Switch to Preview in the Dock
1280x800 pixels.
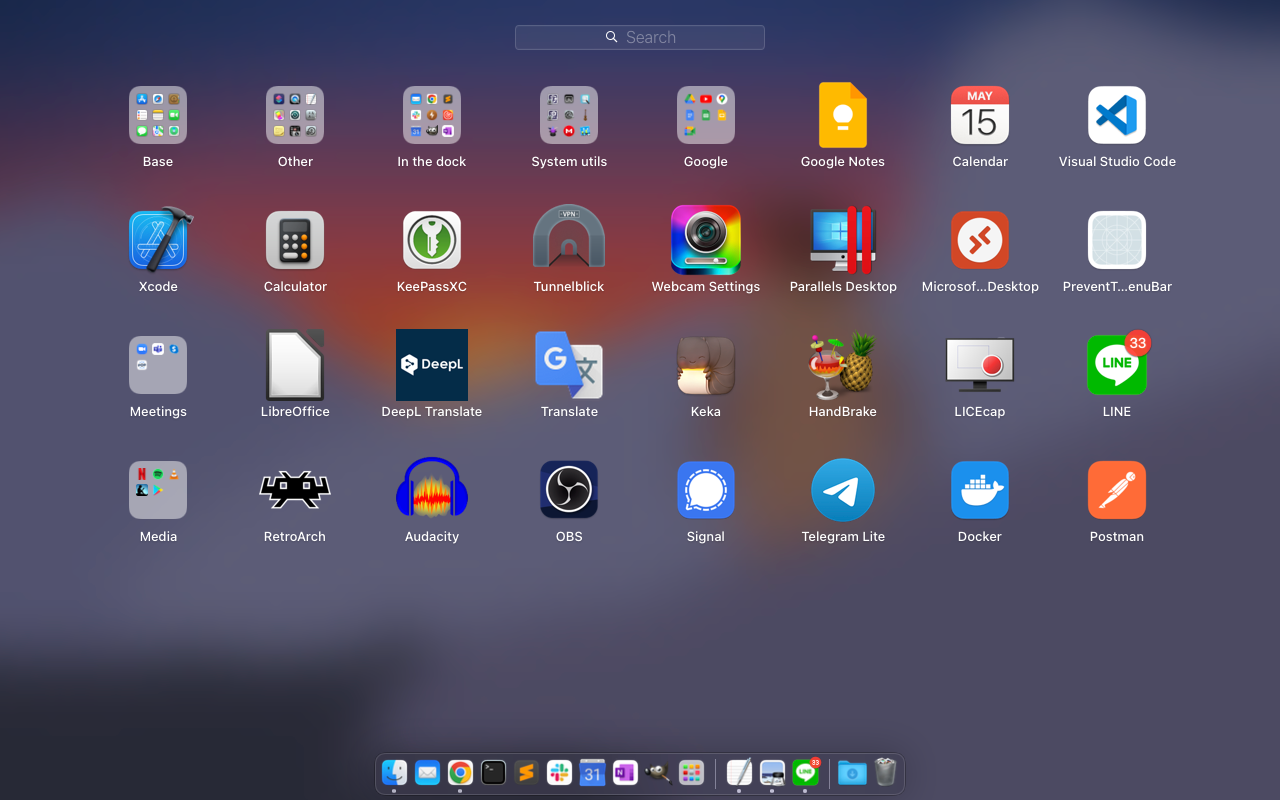pyautogui.click(x=772, y=772)
